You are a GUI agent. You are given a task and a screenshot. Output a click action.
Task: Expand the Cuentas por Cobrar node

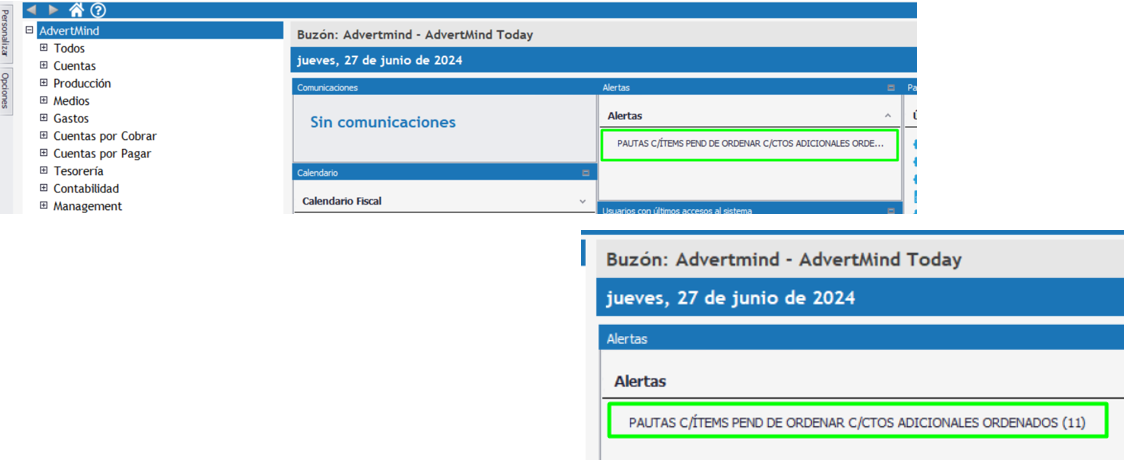[x=44, y=135]
